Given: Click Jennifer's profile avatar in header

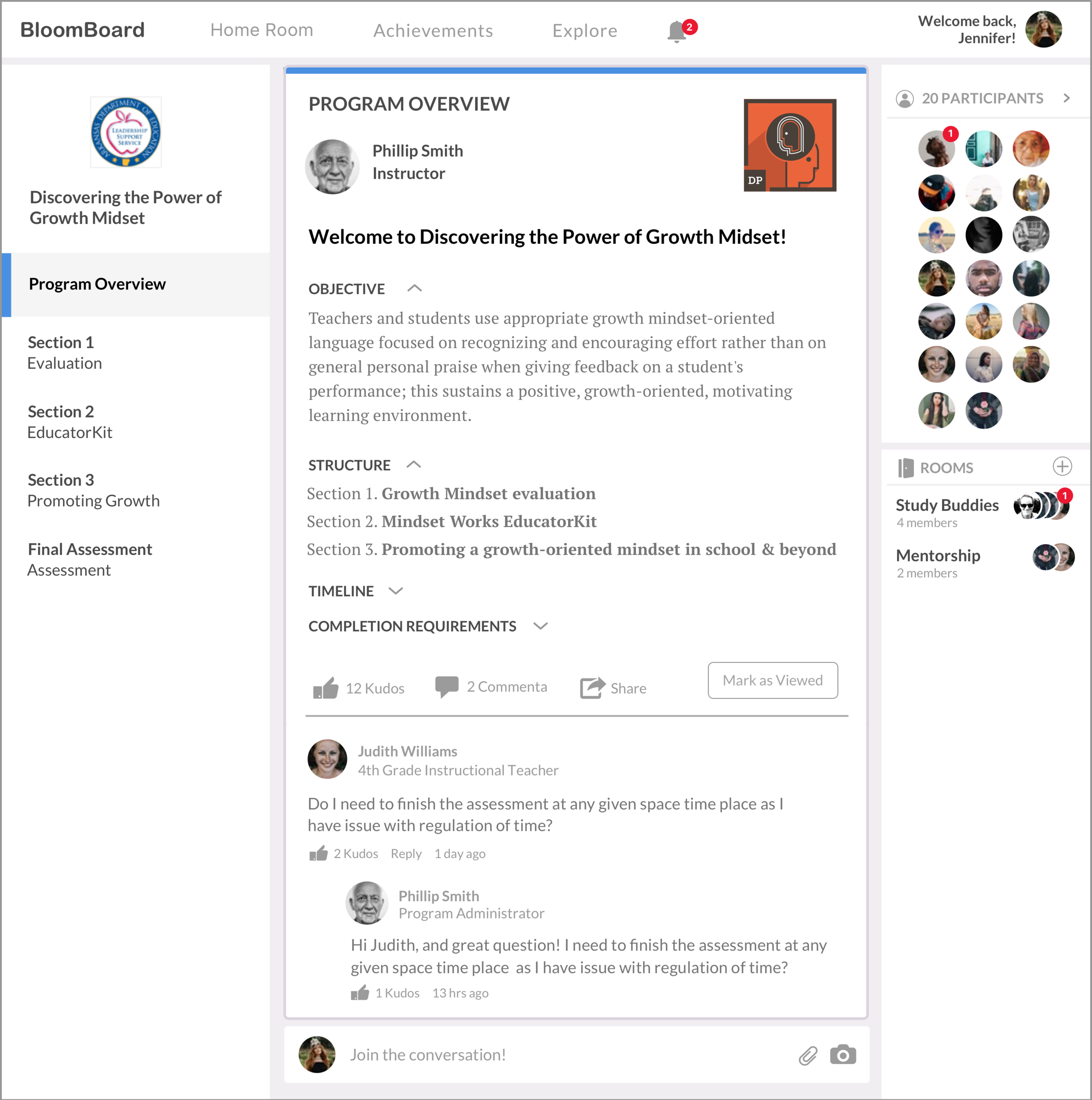Looking at the screenshot, I should pyautogui.click(x=1044, y=29).
